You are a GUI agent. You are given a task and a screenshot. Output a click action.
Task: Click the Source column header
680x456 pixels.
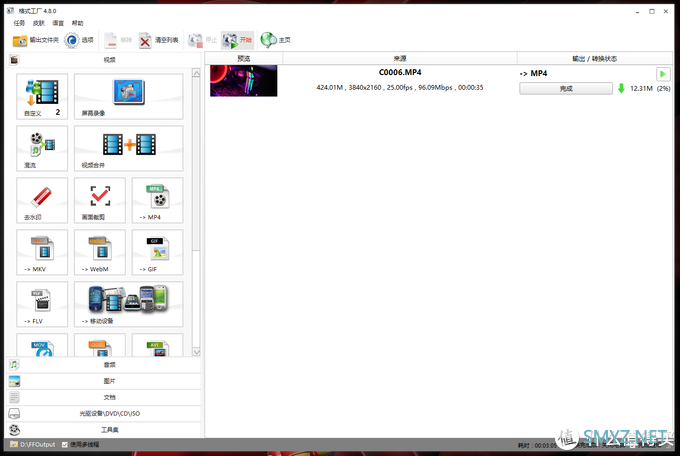[x=400, y=59]
